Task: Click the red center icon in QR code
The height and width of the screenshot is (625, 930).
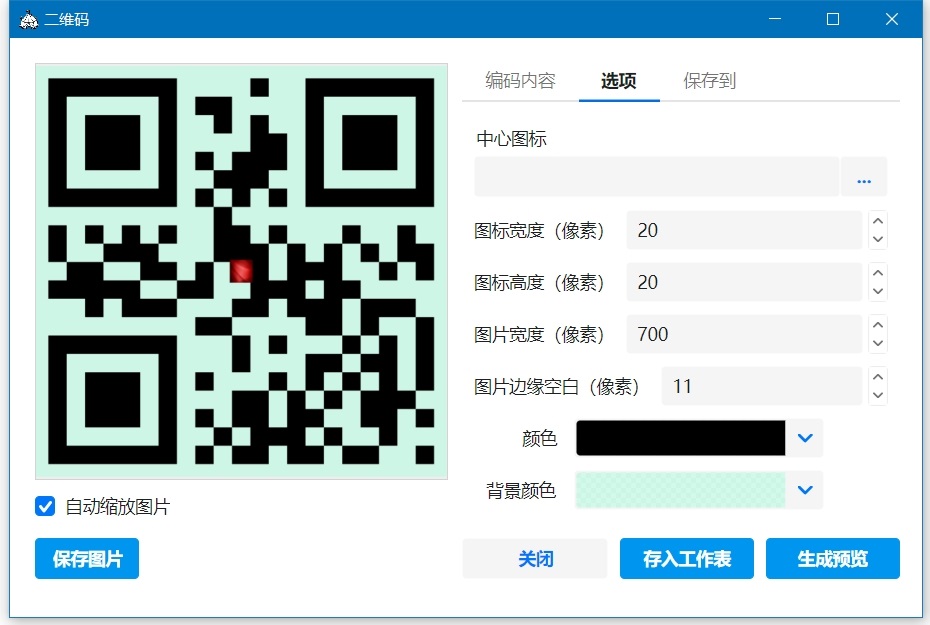Action: tap(241, 271)
